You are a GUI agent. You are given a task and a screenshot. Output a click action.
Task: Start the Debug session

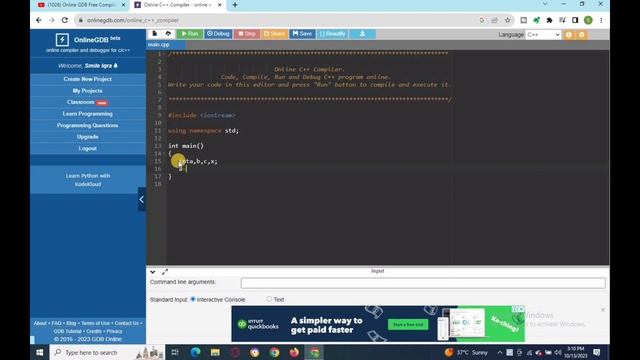point(218,34)
